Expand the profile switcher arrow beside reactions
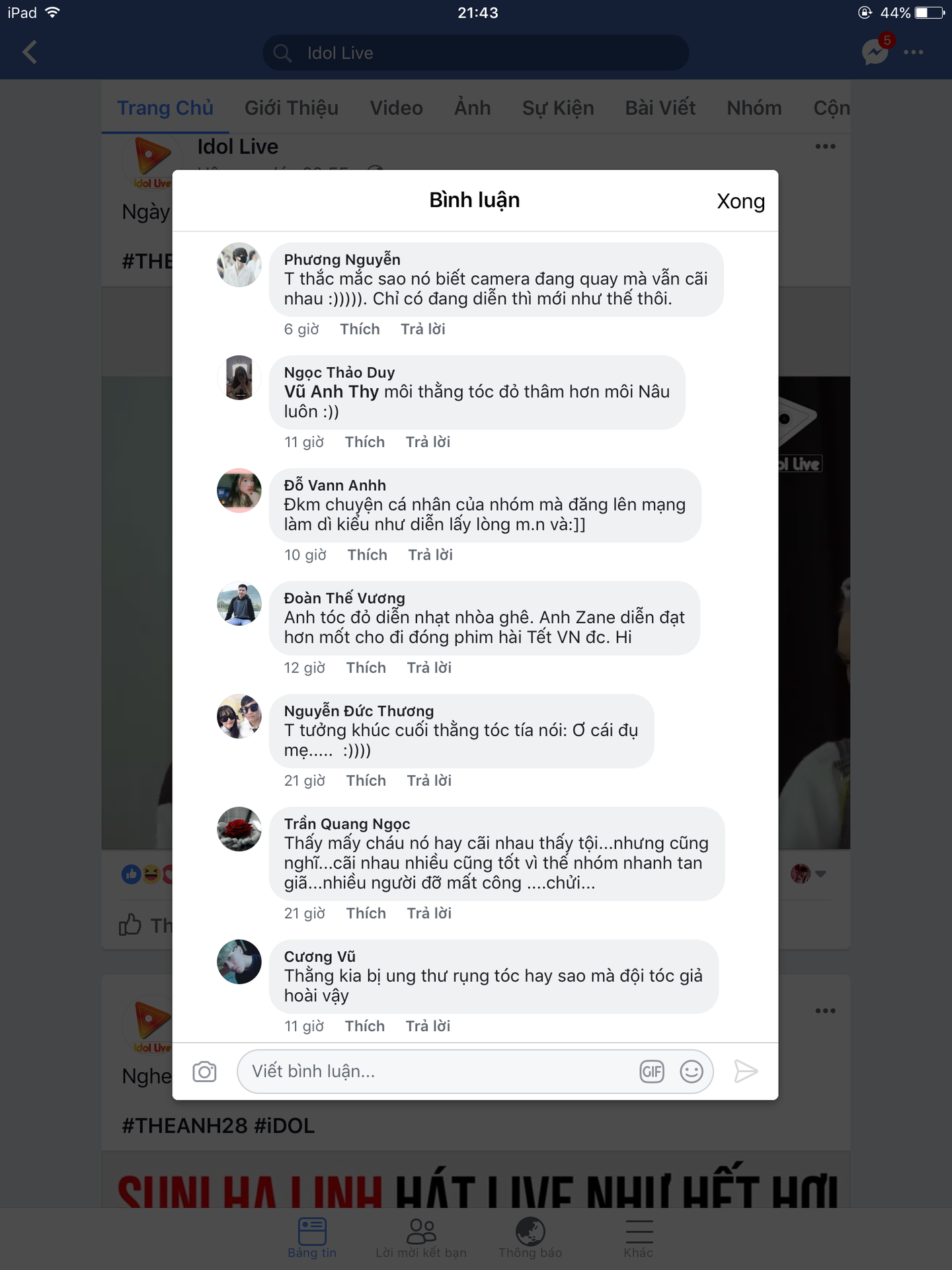This screenshot has height=1270, width=952. (820, 874)
